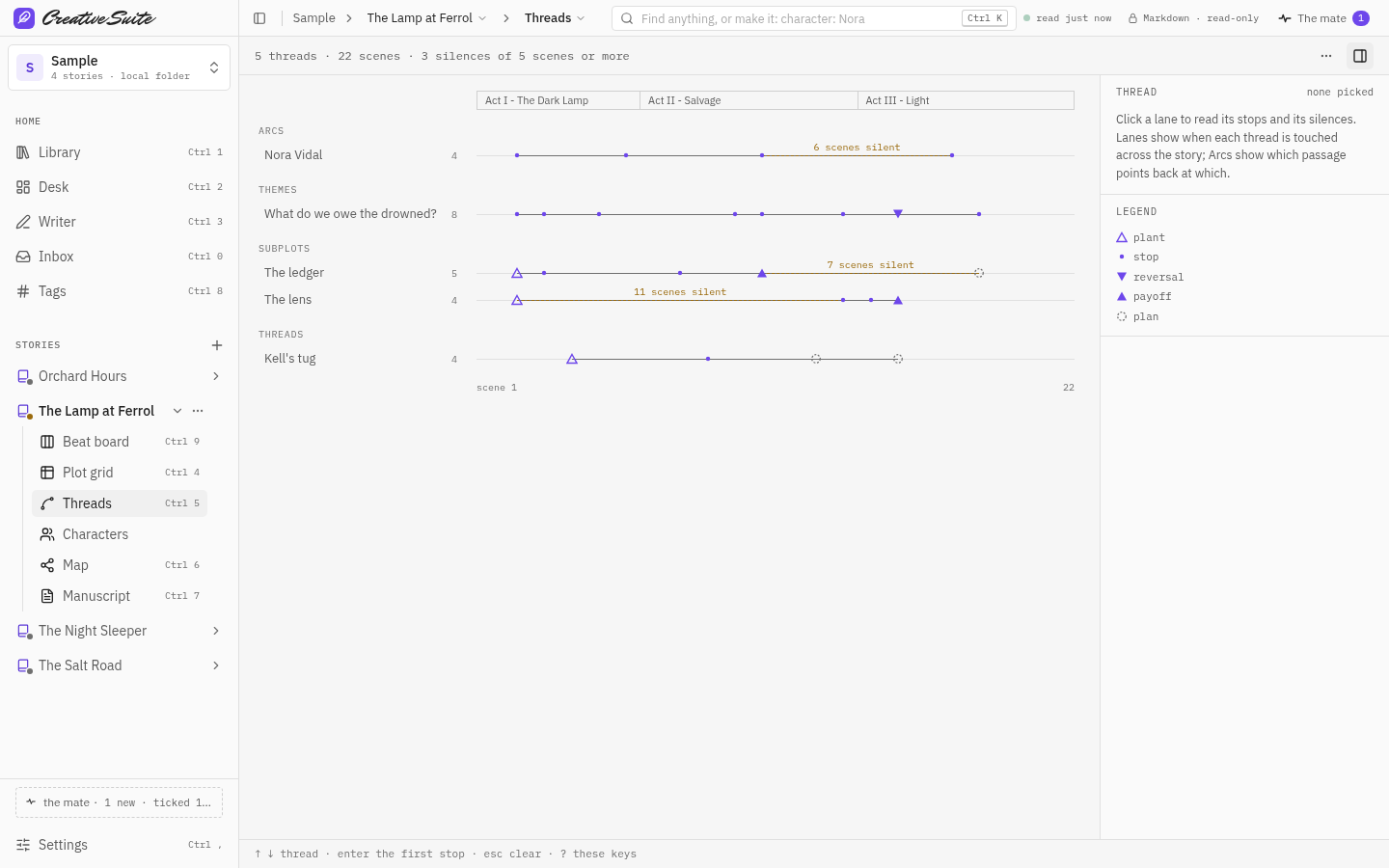
Task: Add a new story with plus icon
Action: point(217,345)
